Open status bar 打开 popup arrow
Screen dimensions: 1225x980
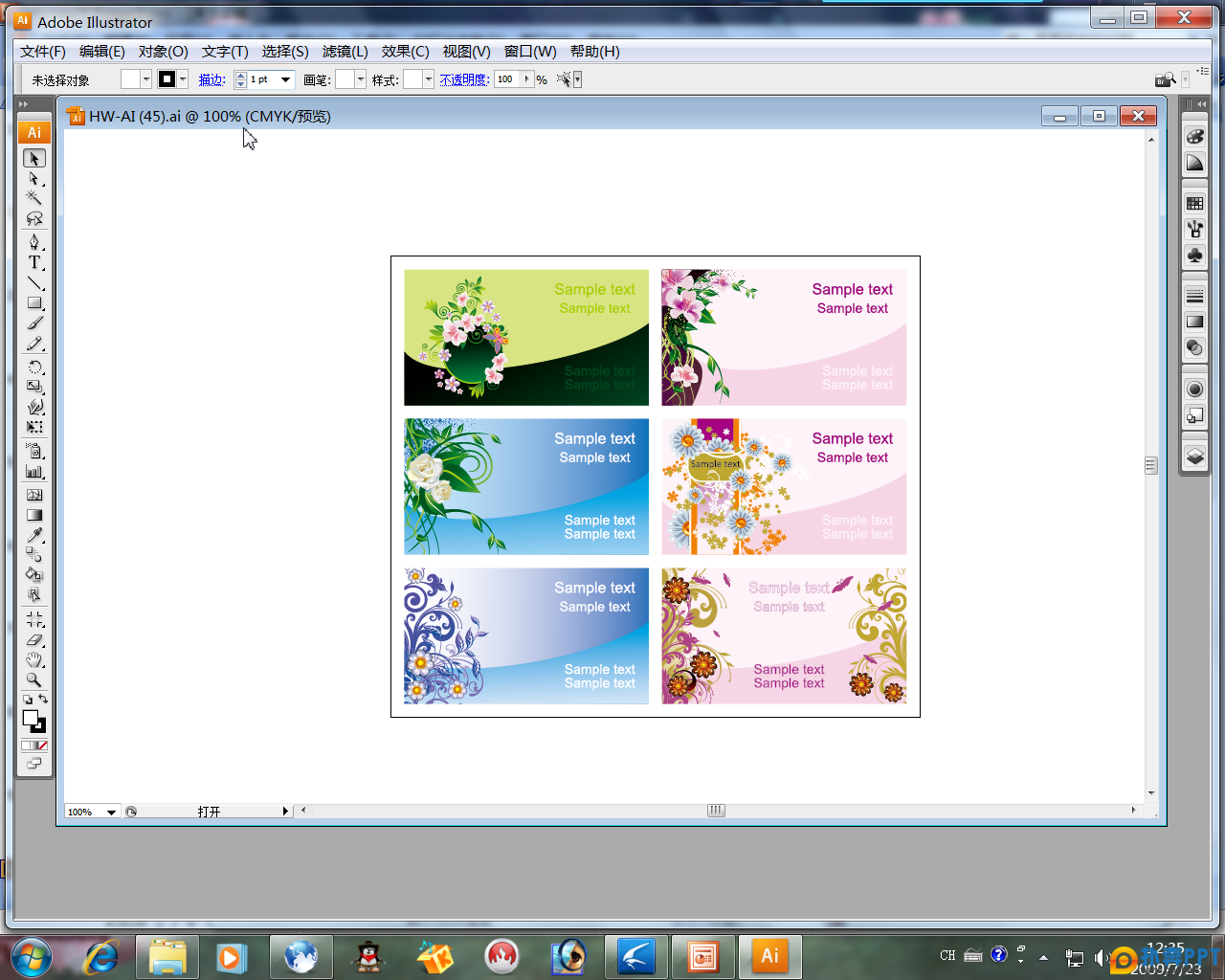(285, 812)
